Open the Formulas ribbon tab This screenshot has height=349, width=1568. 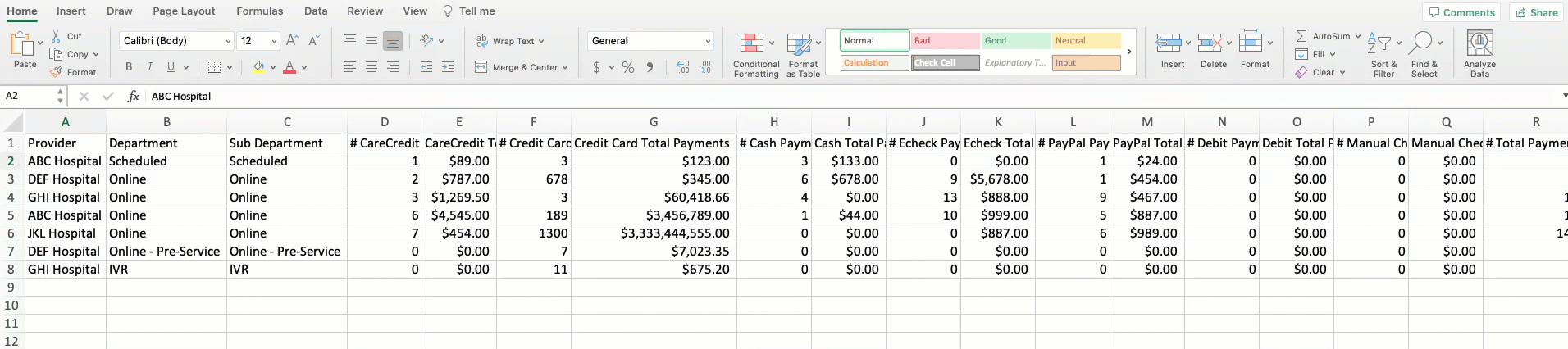tap(259, 11)
